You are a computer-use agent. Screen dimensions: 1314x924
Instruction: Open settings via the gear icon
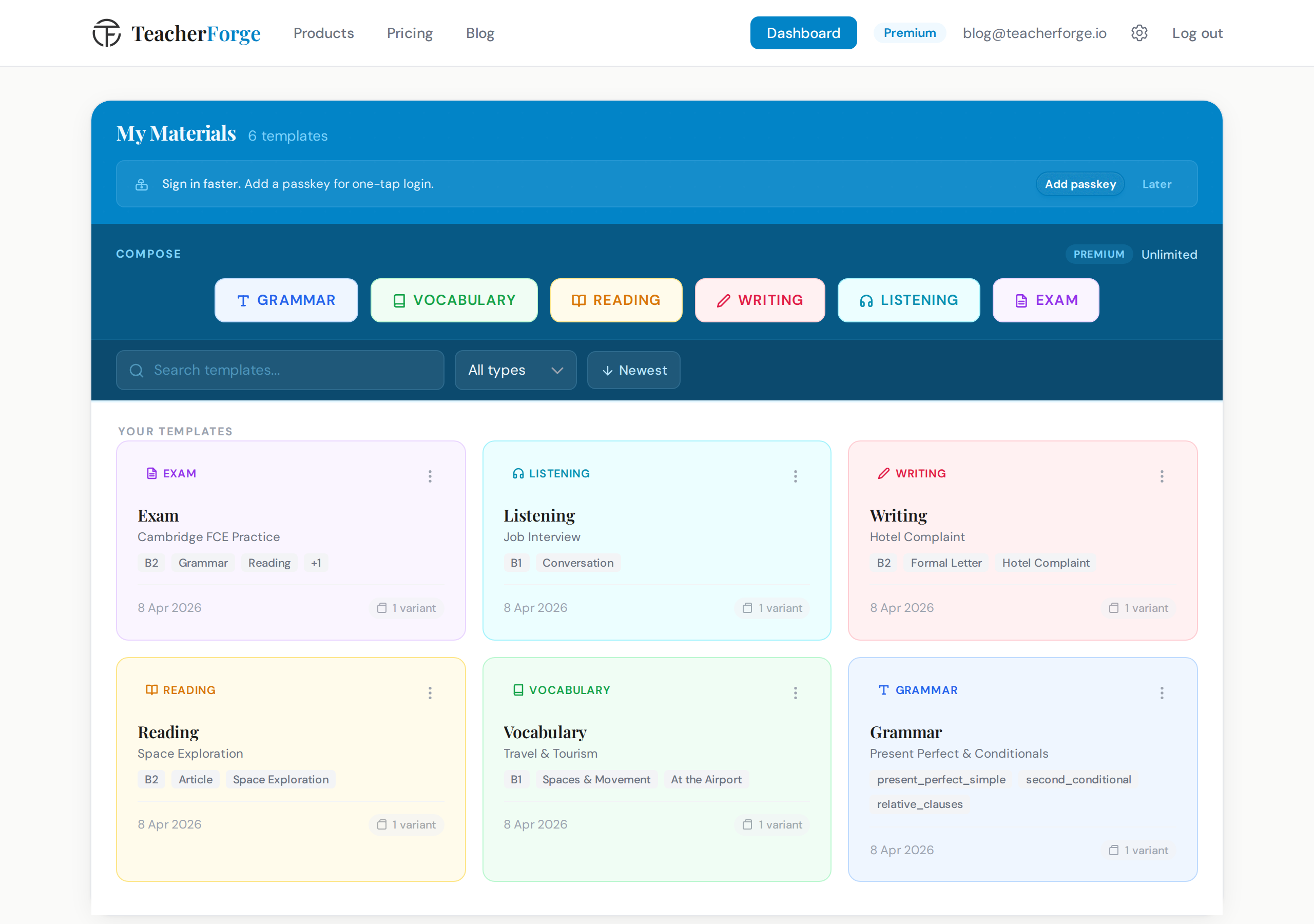1139,33
